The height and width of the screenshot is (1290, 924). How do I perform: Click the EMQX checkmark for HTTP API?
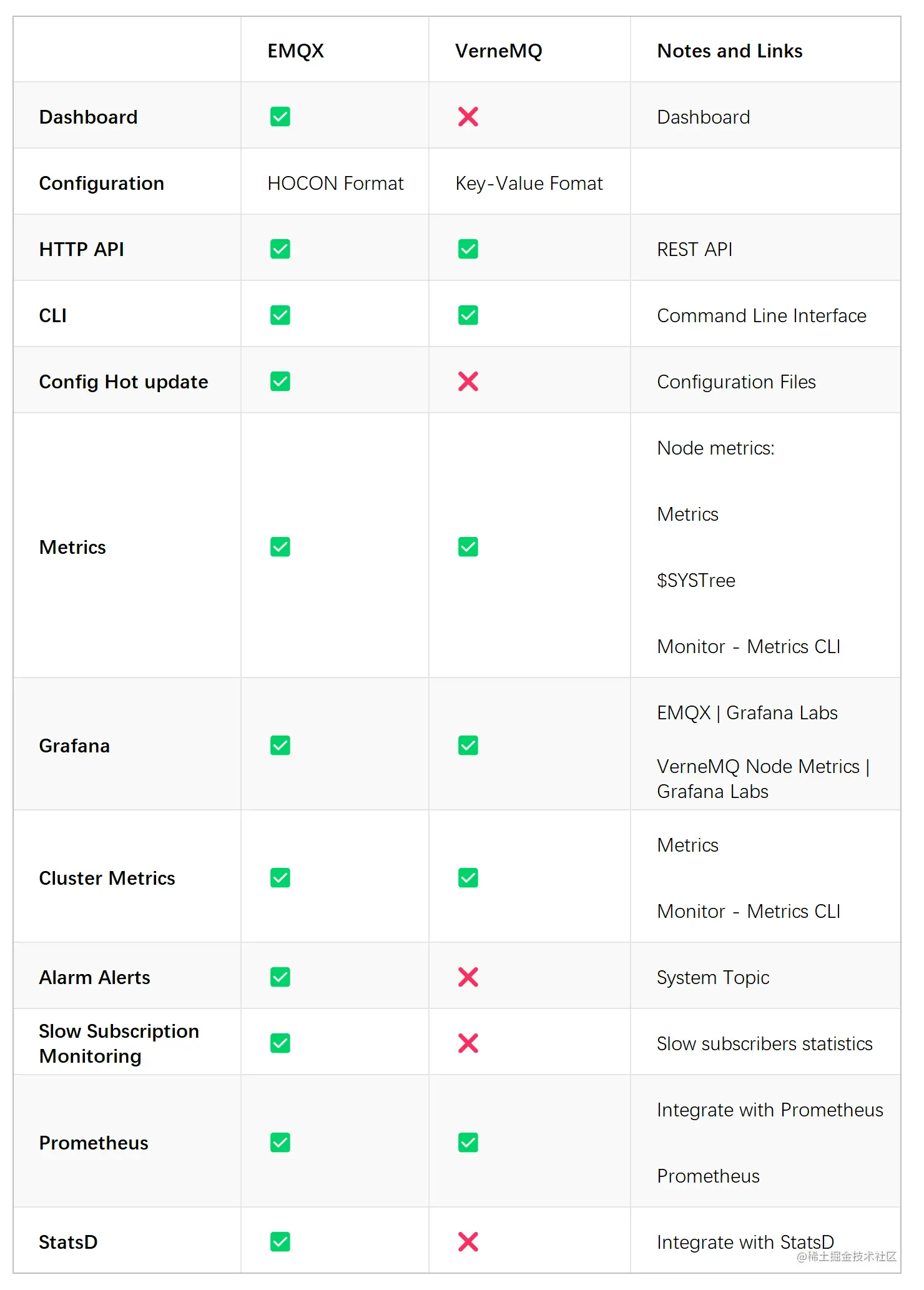280,249
